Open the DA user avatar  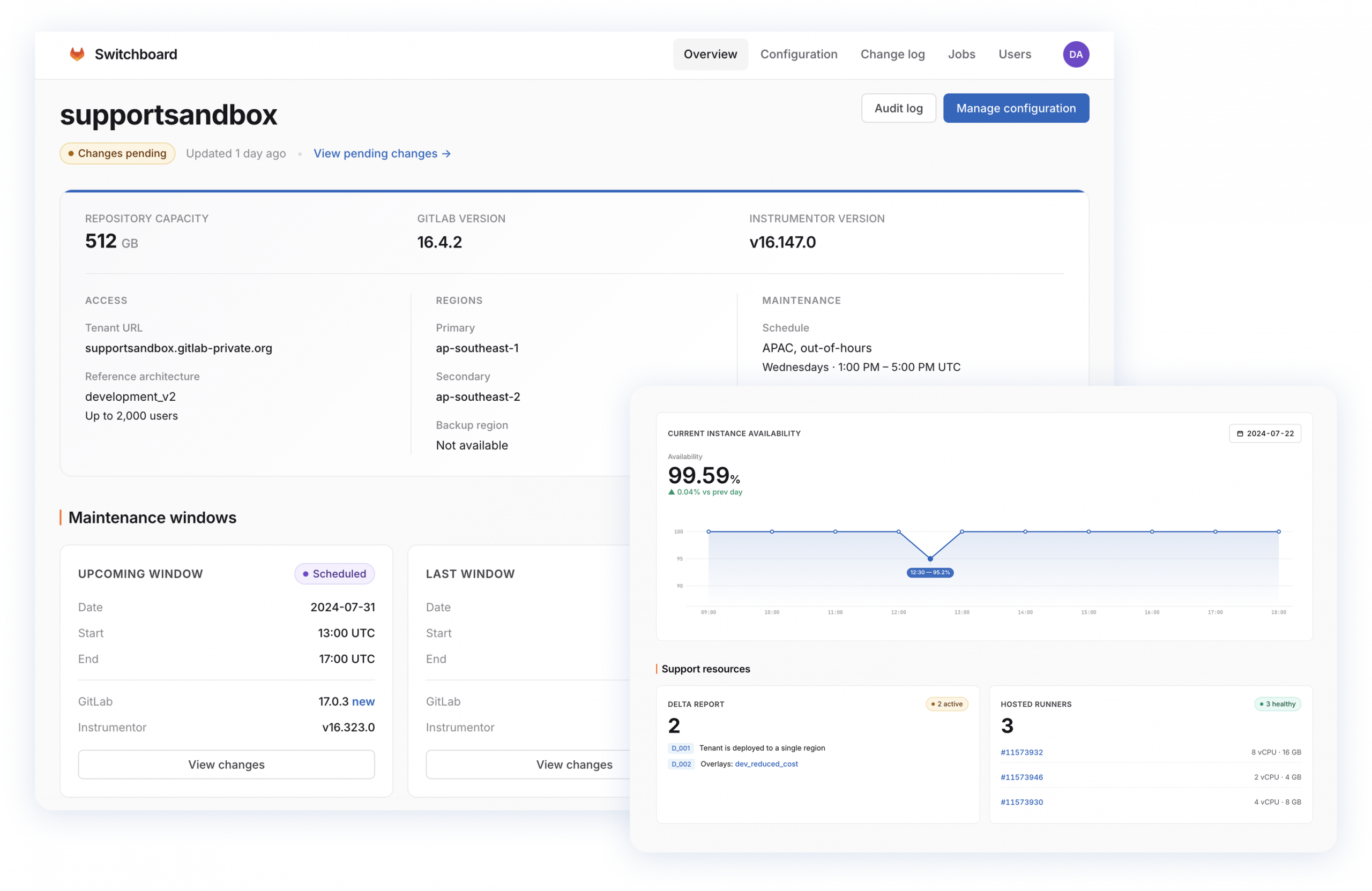1076,54
